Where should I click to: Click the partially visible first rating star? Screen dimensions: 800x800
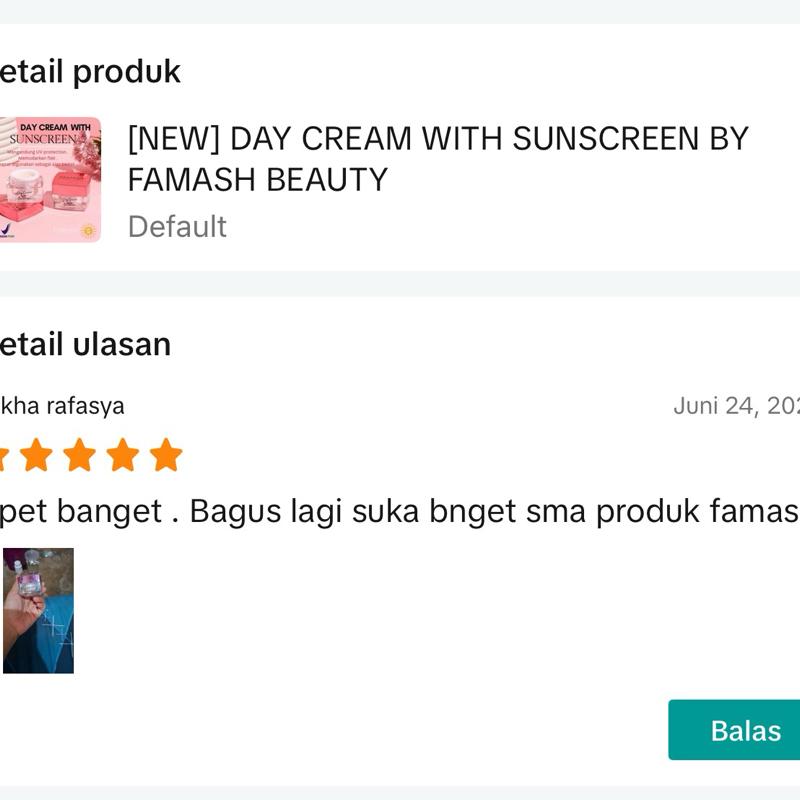click(3, 456)
